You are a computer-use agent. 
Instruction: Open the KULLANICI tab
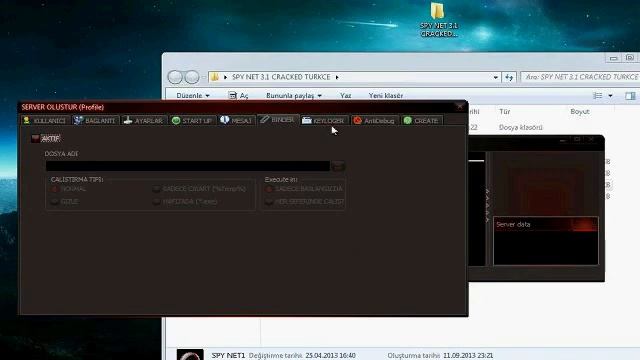pyautogui.click(x=45, y=120)
